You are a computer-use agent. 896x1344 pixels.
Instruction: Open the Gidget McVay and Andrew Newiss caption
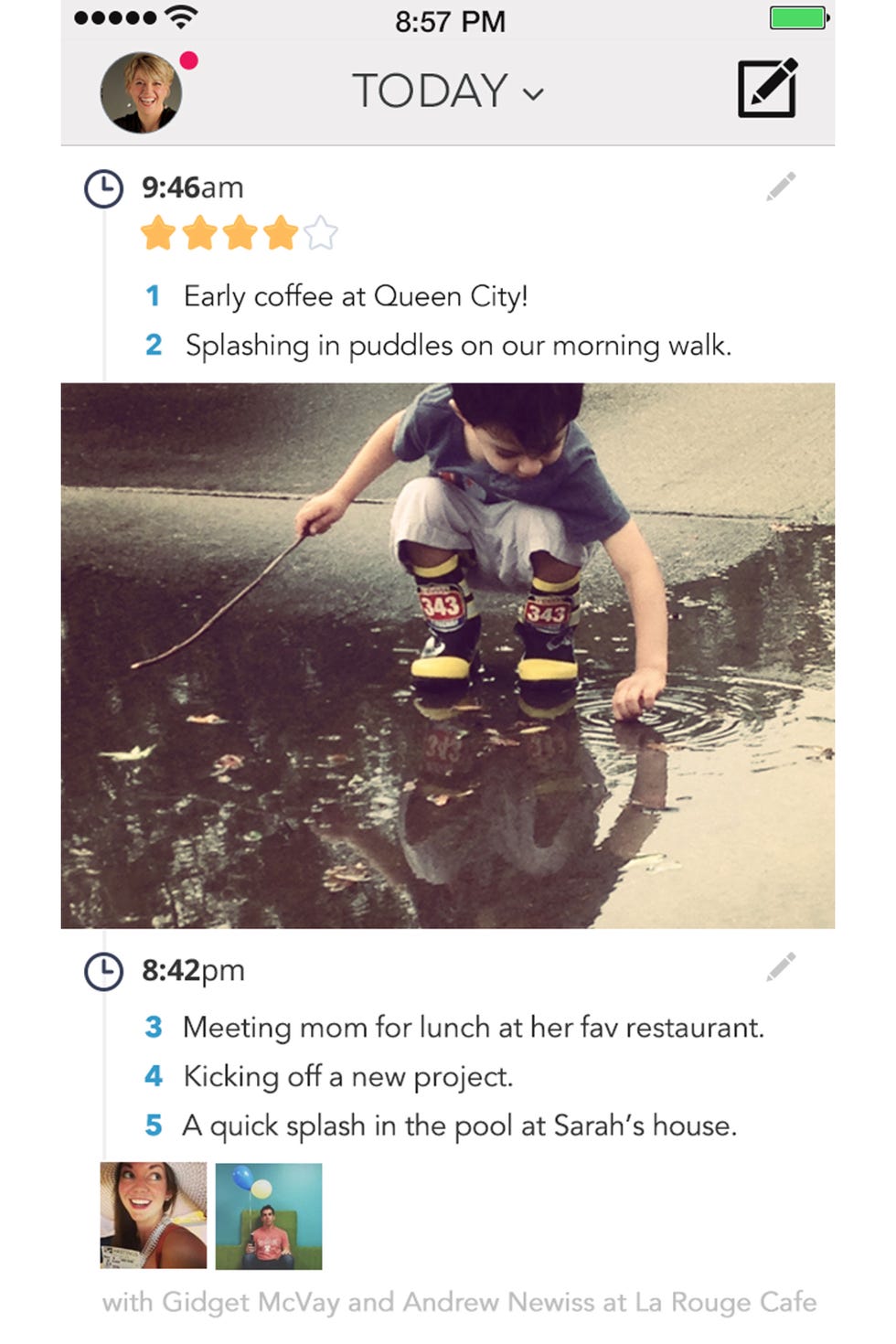tap(459, 1302)
